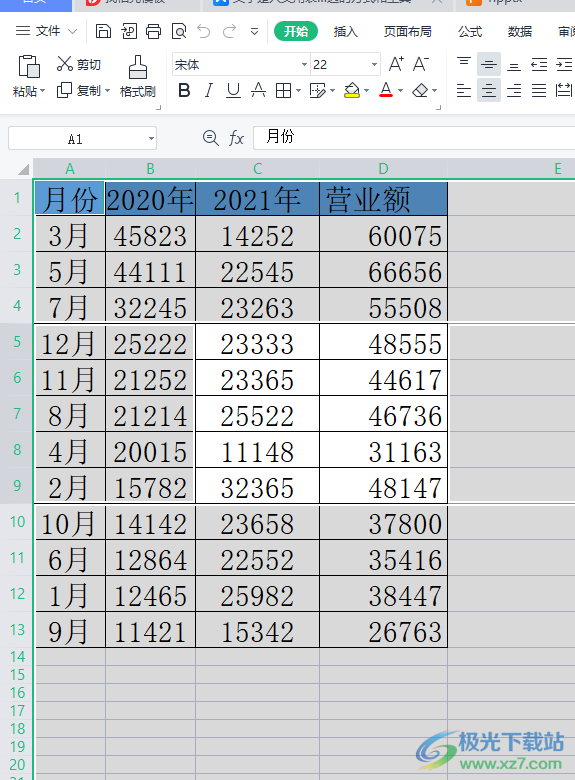Toggle Italic formatting
The width and height of the screenshot is (575, 780).
209,91
